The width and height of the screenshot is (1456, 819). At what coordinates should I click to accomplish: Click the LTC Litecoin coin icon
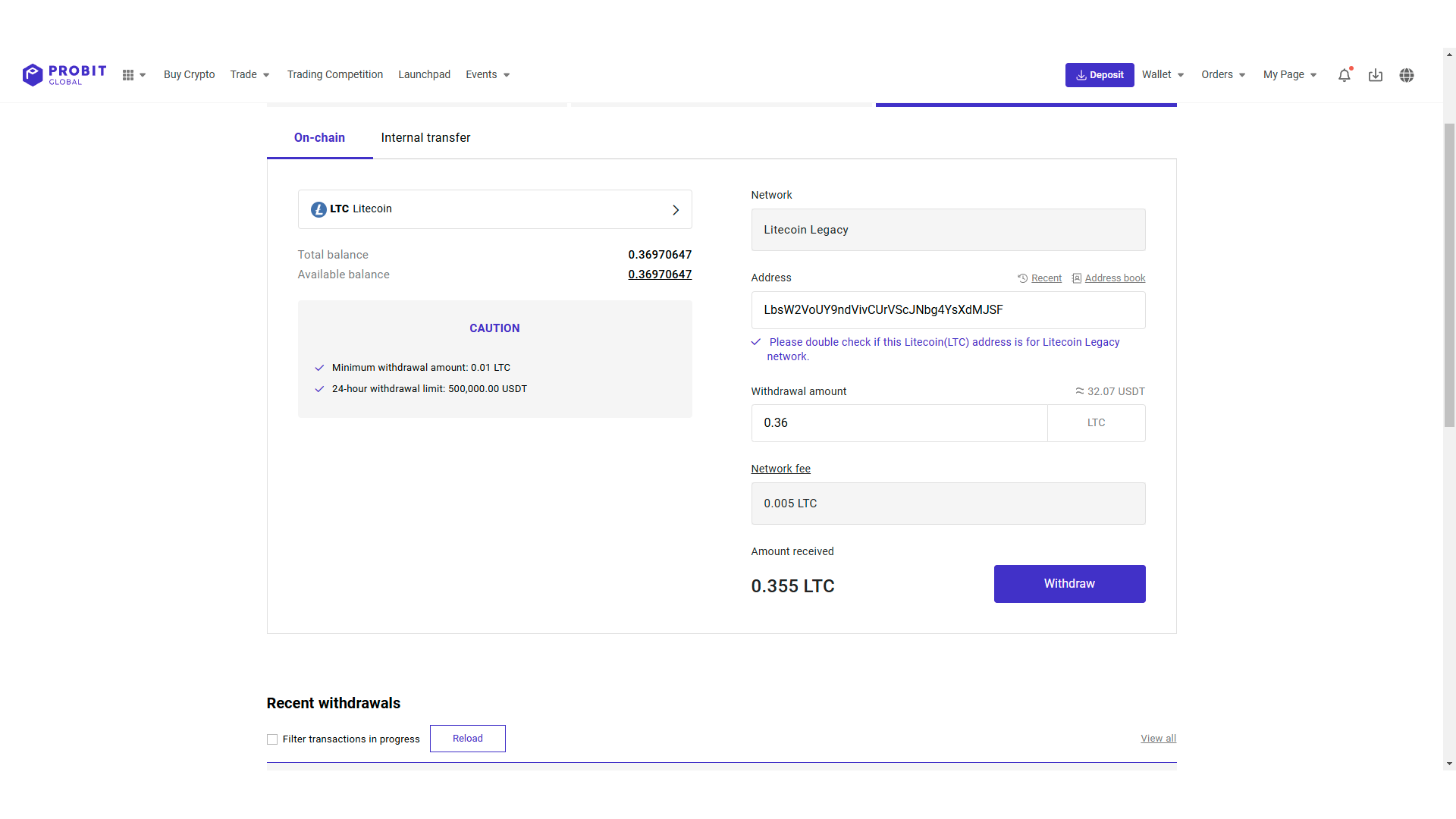point(318,209)
